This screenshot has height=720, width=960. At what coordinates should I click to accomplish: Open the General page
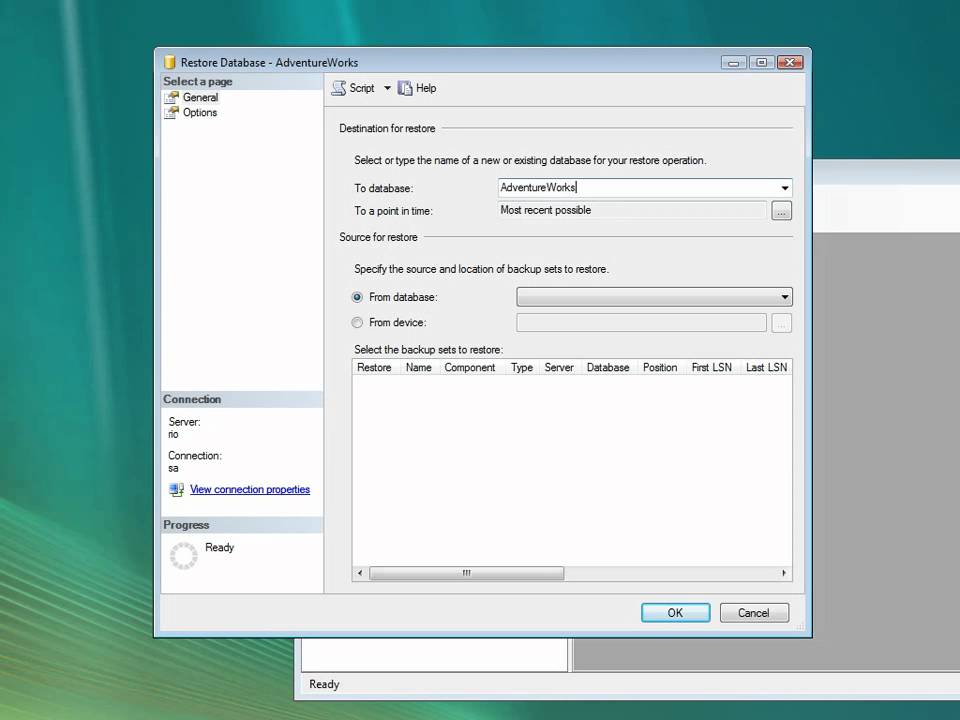(200, 97)
